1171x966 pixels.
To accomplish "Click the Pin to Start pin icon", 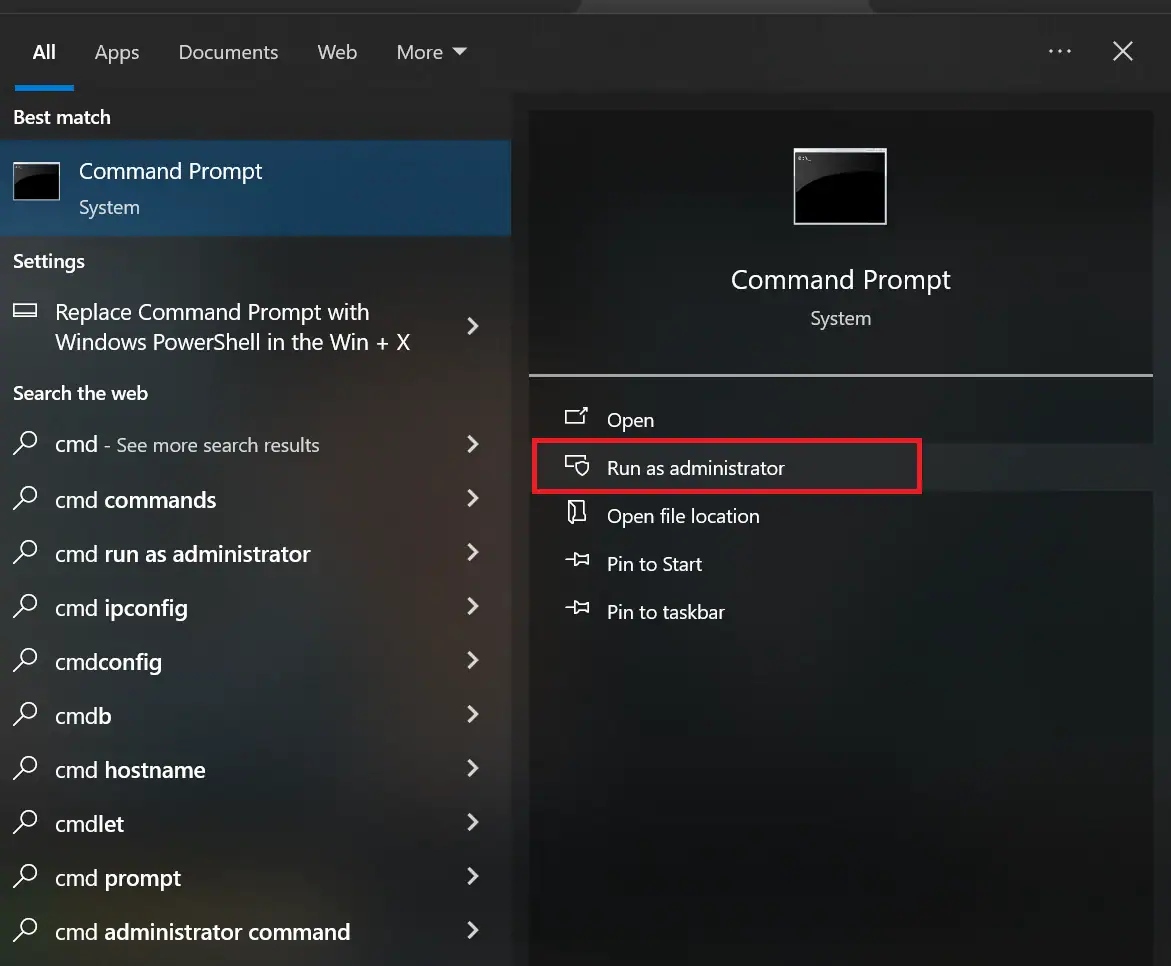I will (576, 562).
